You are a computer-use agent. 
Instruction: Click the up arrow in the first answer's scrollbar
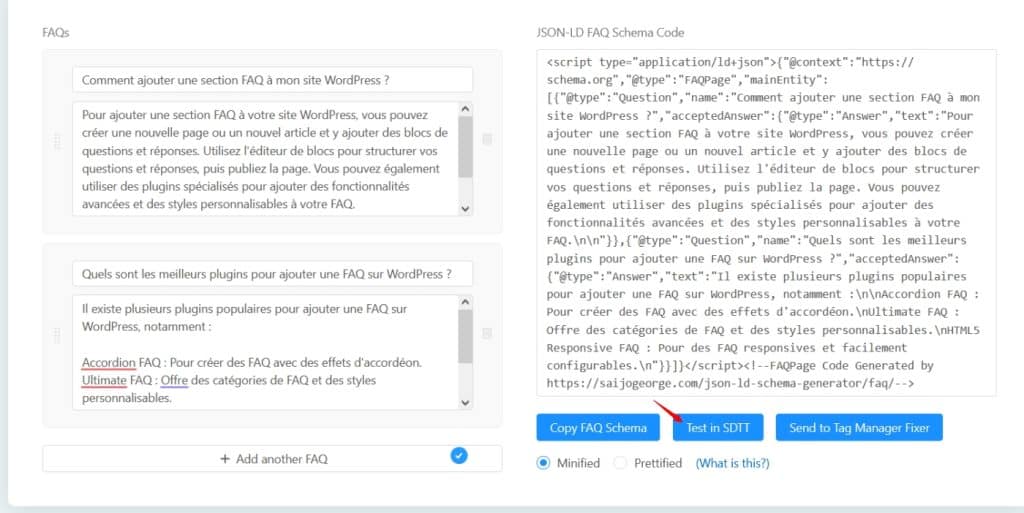tap(465, 110)
